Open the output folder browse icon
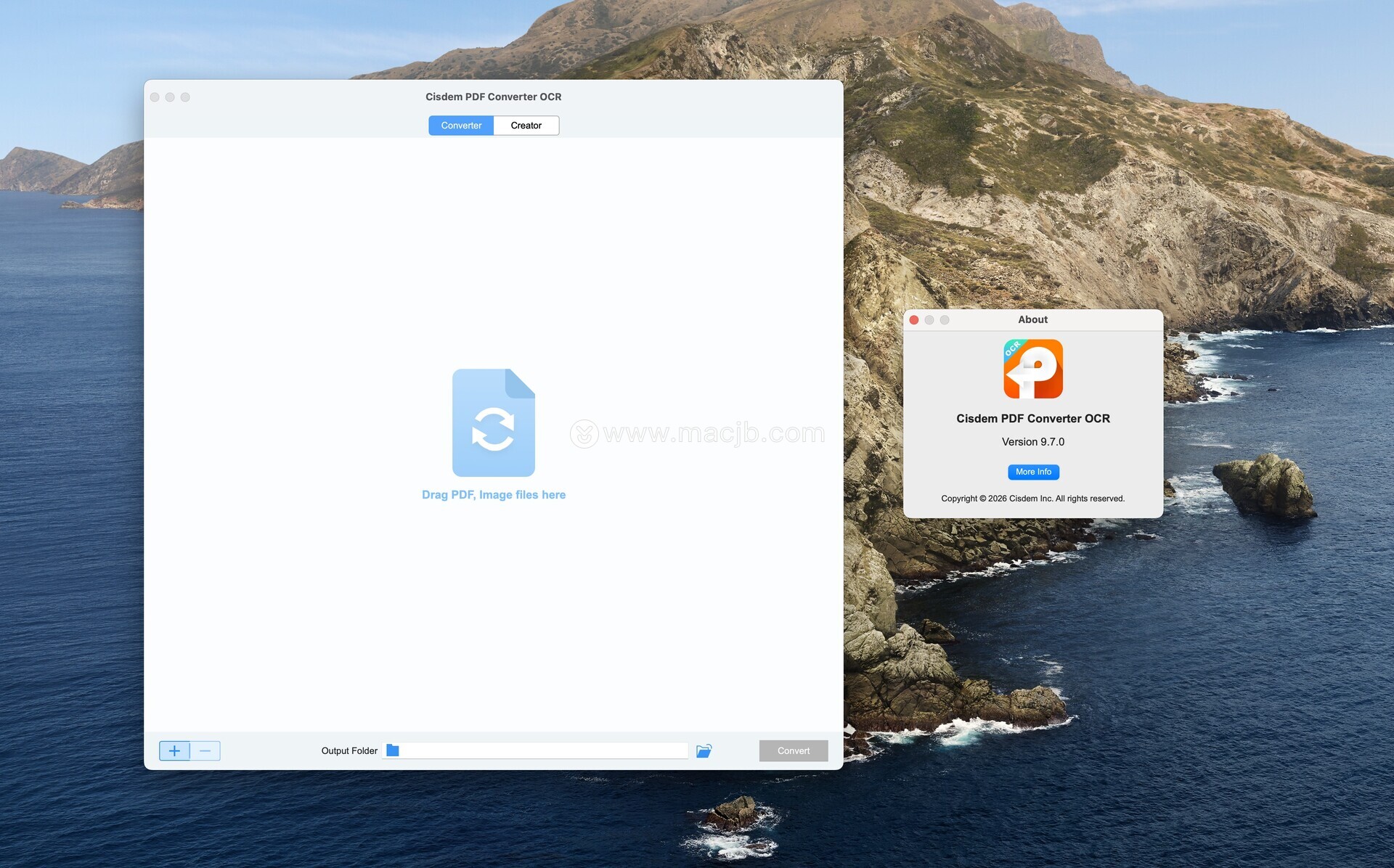1394x868 pixels. point(704,750)
